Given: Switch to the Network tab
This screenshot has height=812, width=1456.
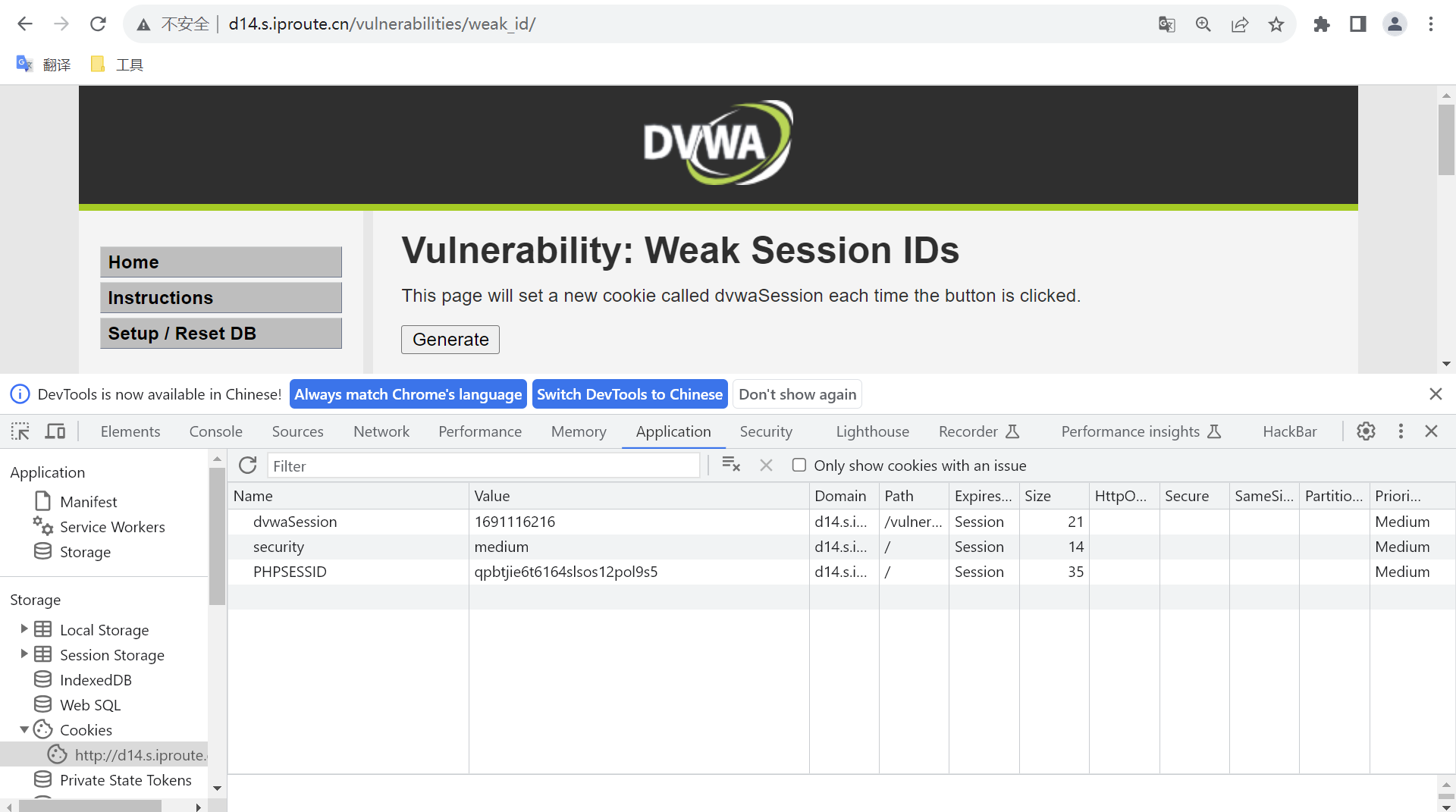Looking at the screenshot, I should click(x=381, y=431).
